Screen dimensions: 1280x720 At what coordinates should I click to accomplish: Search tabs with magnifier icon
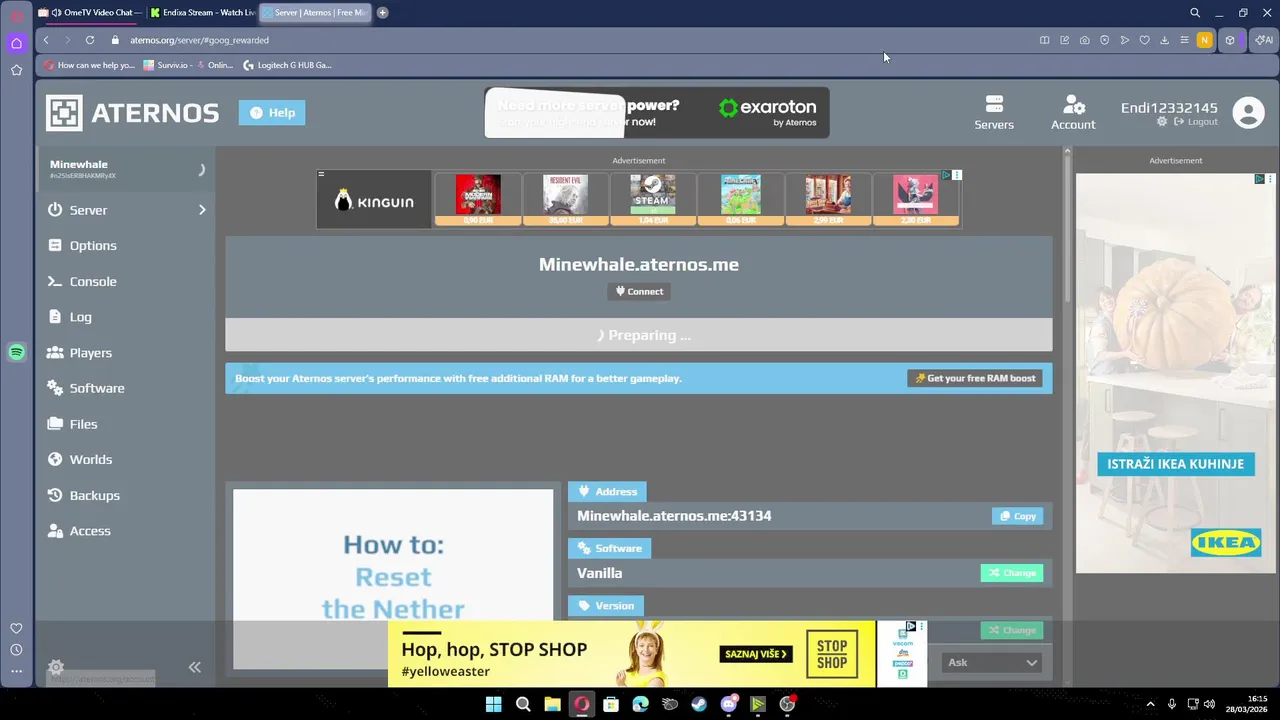[1194, 13]
